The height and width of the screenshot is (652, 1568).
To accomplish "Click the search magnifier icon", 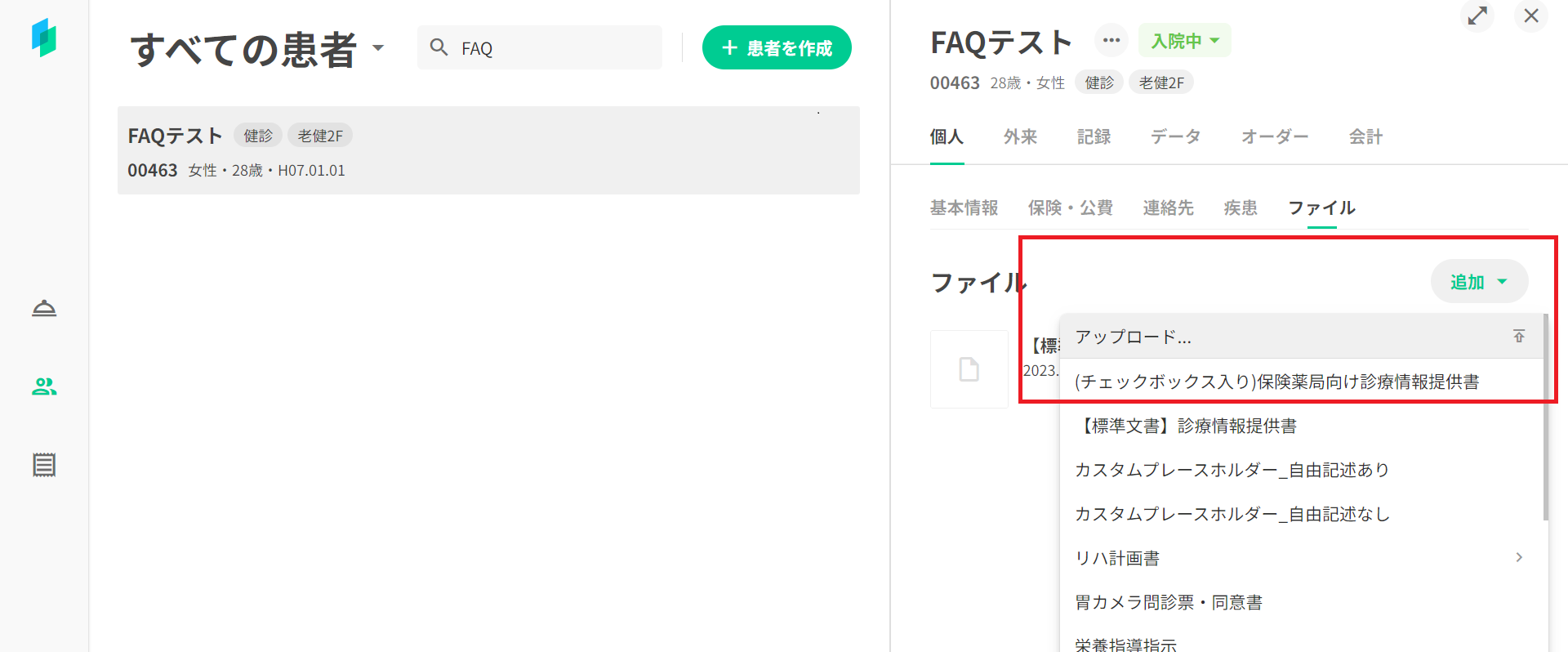I will pyautogui.click(x=439, y=47).
